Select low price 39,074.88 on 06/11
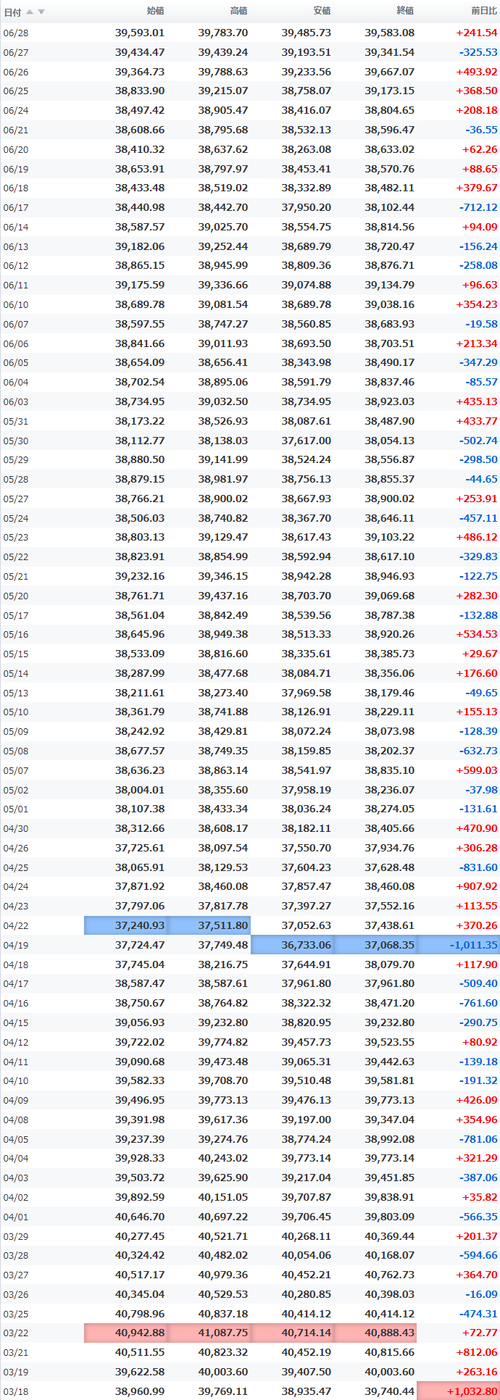Image resolution: width=500 pixels, height=1400 pixels. pyautogui.click(x=306, y=284)
